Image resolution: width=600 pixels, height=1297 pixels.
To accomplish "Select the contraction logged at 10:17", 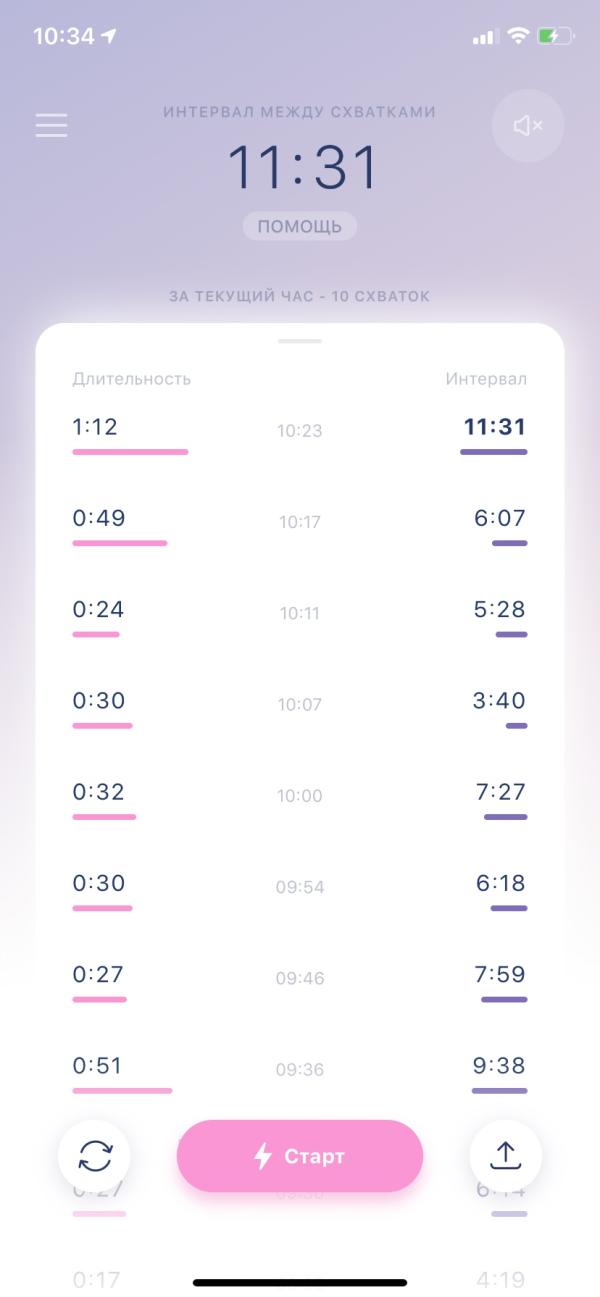I will [x=300, y=522].
